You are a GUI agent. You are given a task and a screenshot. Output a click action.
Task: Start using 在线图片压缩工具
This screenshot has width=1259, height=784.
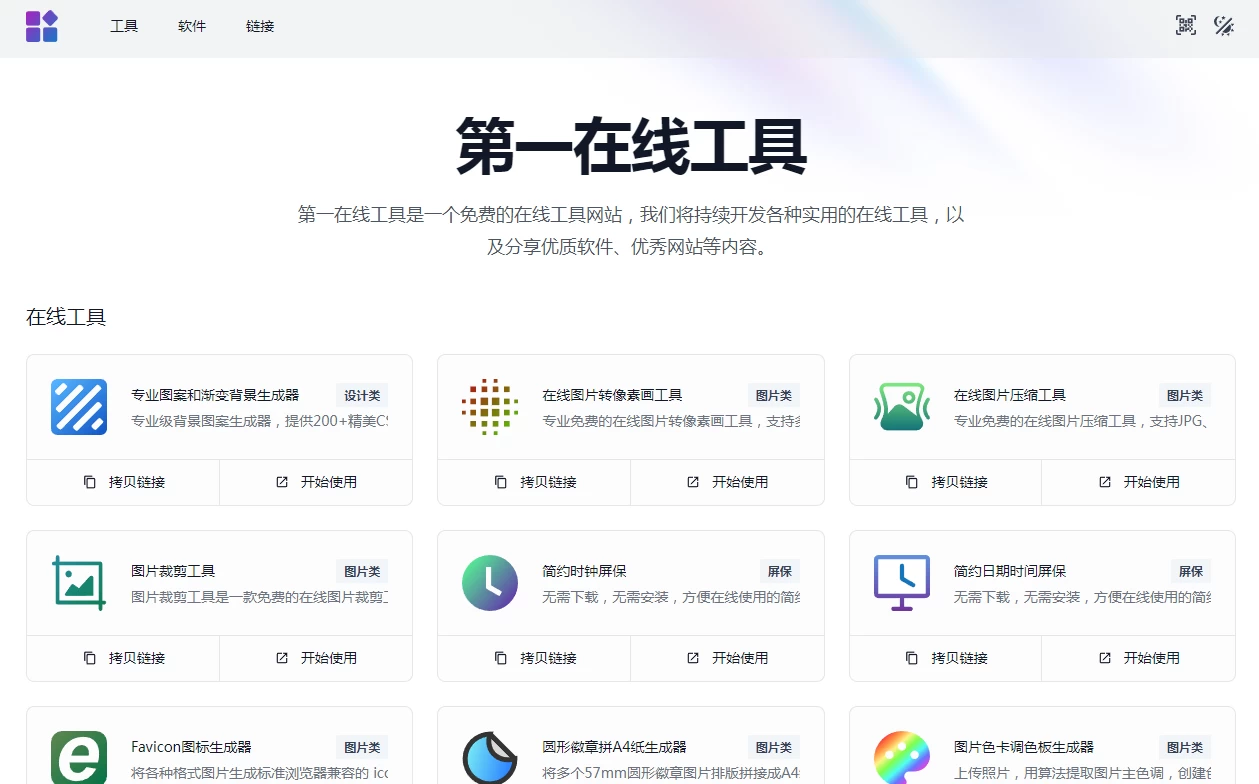(x=1138, y=482)
